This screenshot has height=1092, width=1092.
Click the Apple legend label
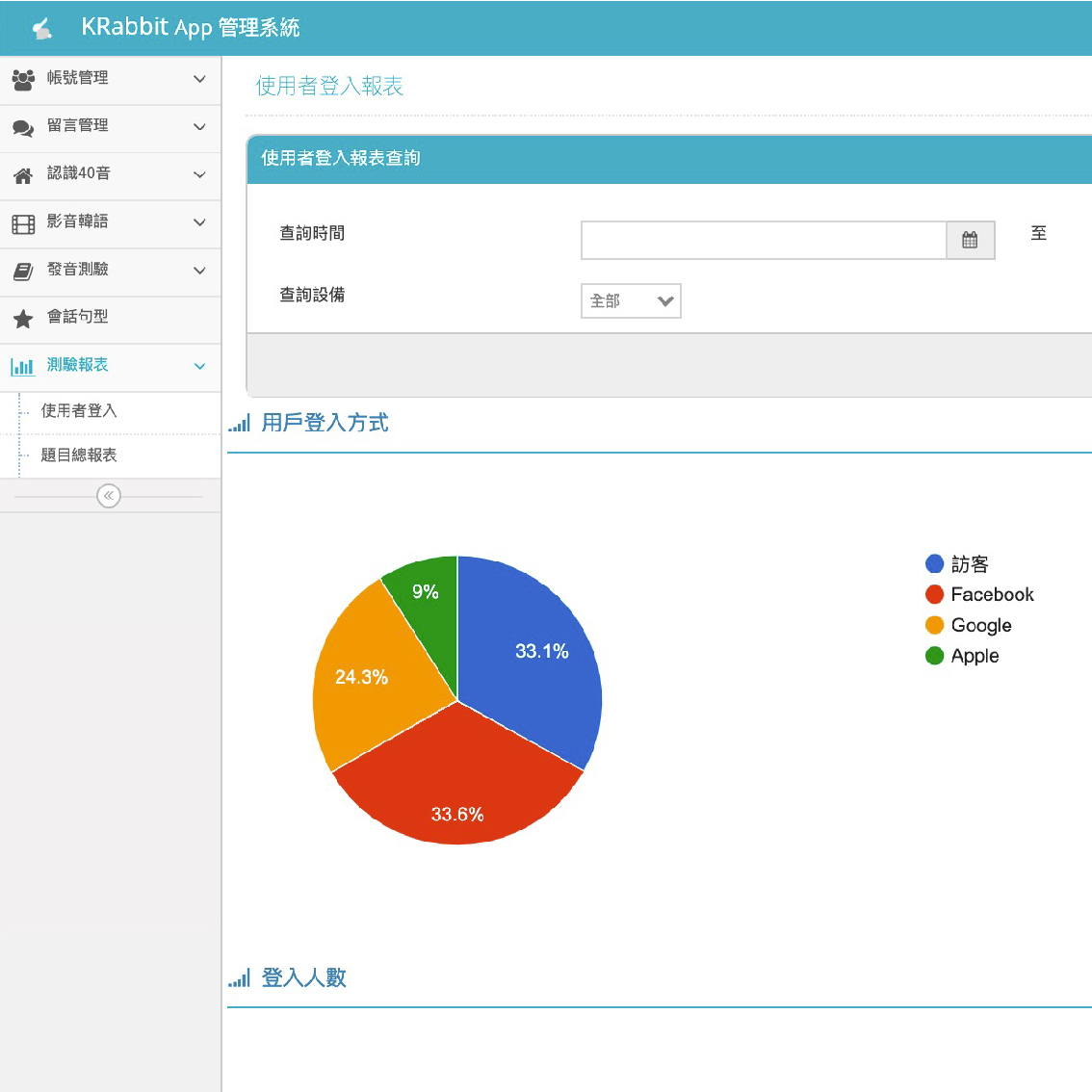click(975, 656)
